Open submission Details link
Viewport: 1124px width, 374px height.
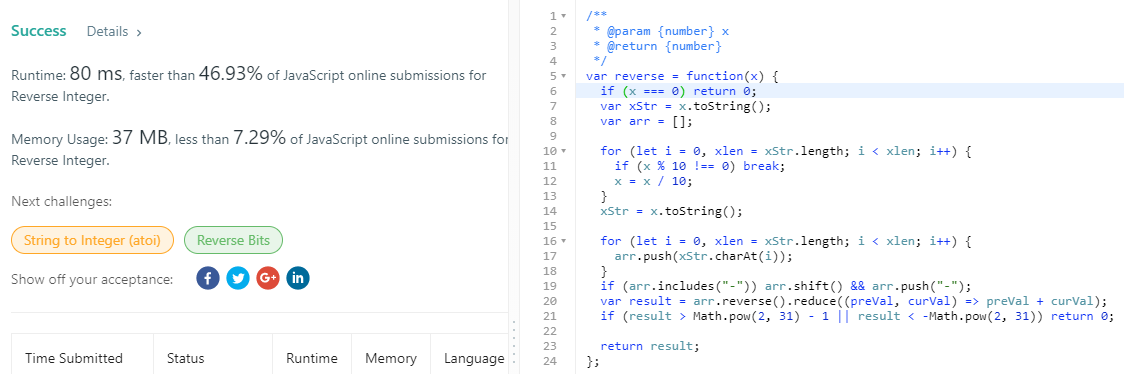(114, 32)
